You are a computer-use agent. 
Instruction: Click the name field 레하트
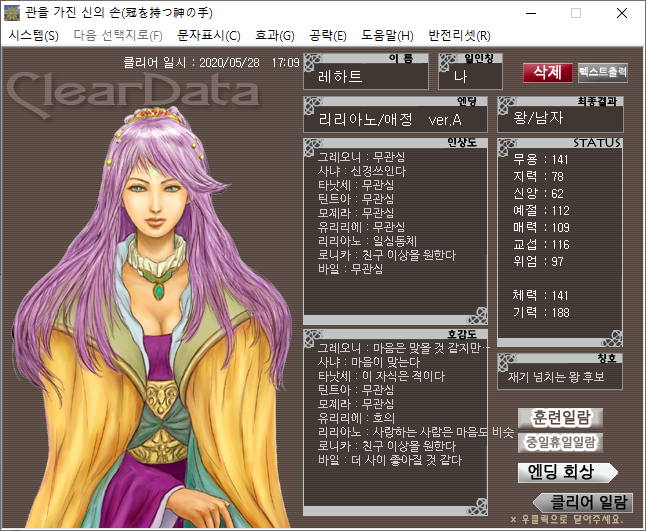pyautogui.click(x=366, y=77)
